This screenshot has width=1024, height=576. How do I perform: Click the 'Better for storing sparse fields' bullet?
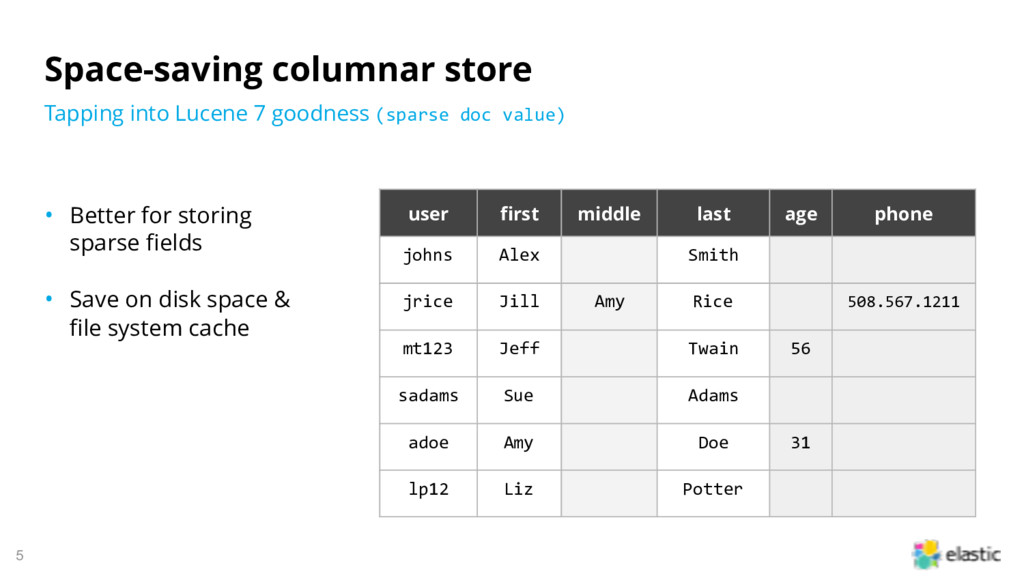(161, 229)
